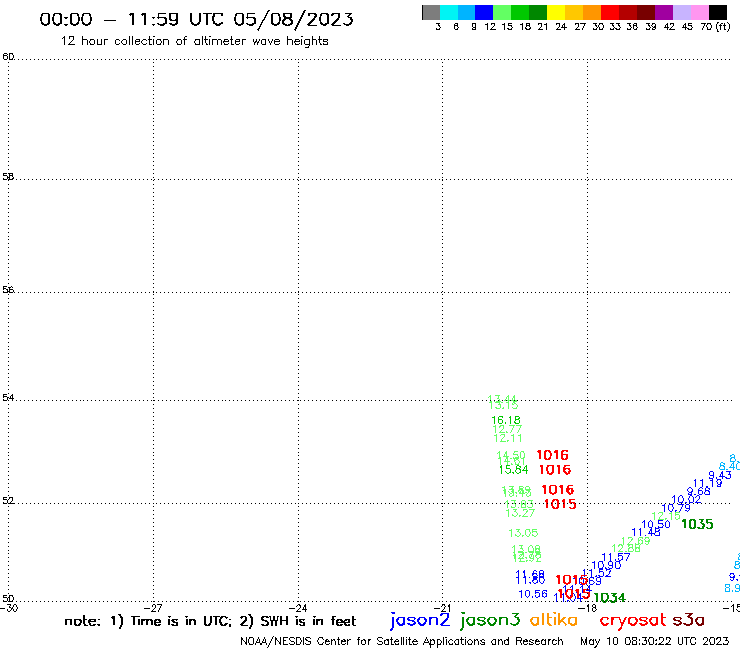Pick the yellow swatch in the wave height legend
This screenshot has height=650, width=740.
(x=555, y=12)
